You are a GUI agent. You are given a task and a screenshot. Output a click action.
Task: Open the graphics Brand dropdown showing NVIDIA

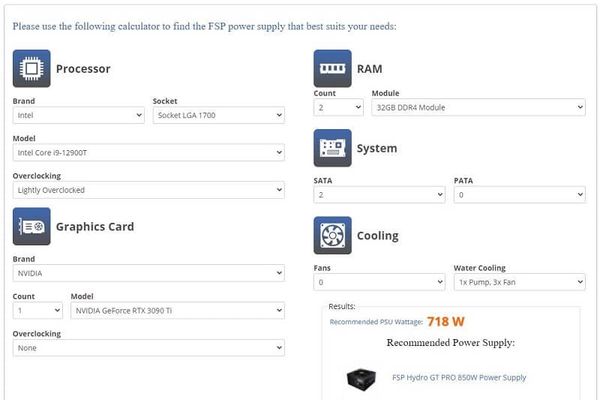point(148,272)
